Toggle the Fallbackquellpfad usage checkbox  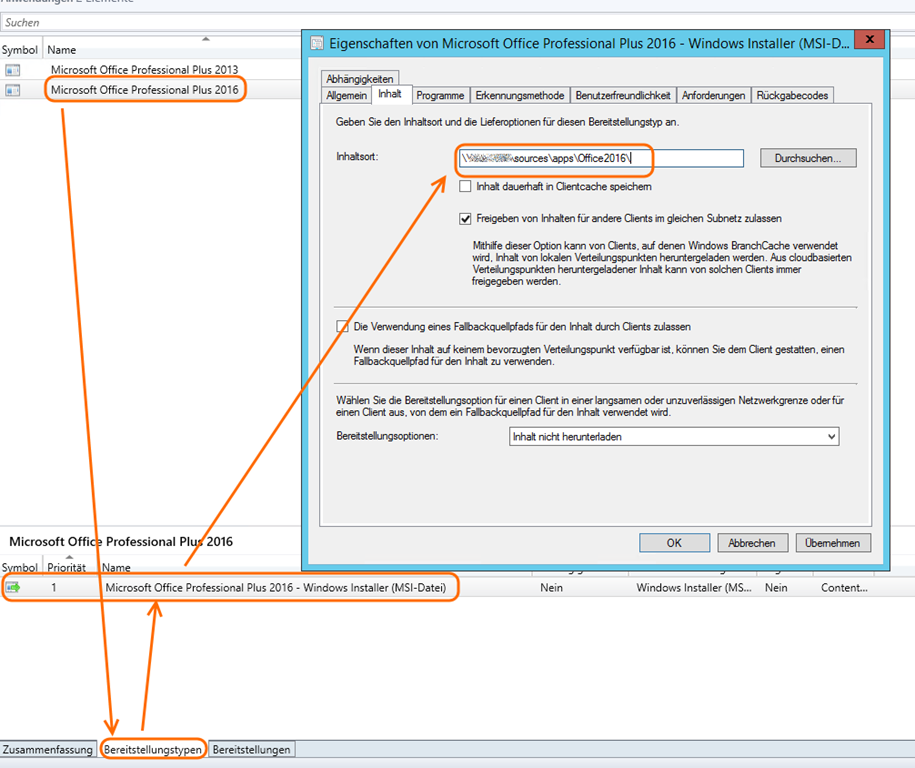343,326
